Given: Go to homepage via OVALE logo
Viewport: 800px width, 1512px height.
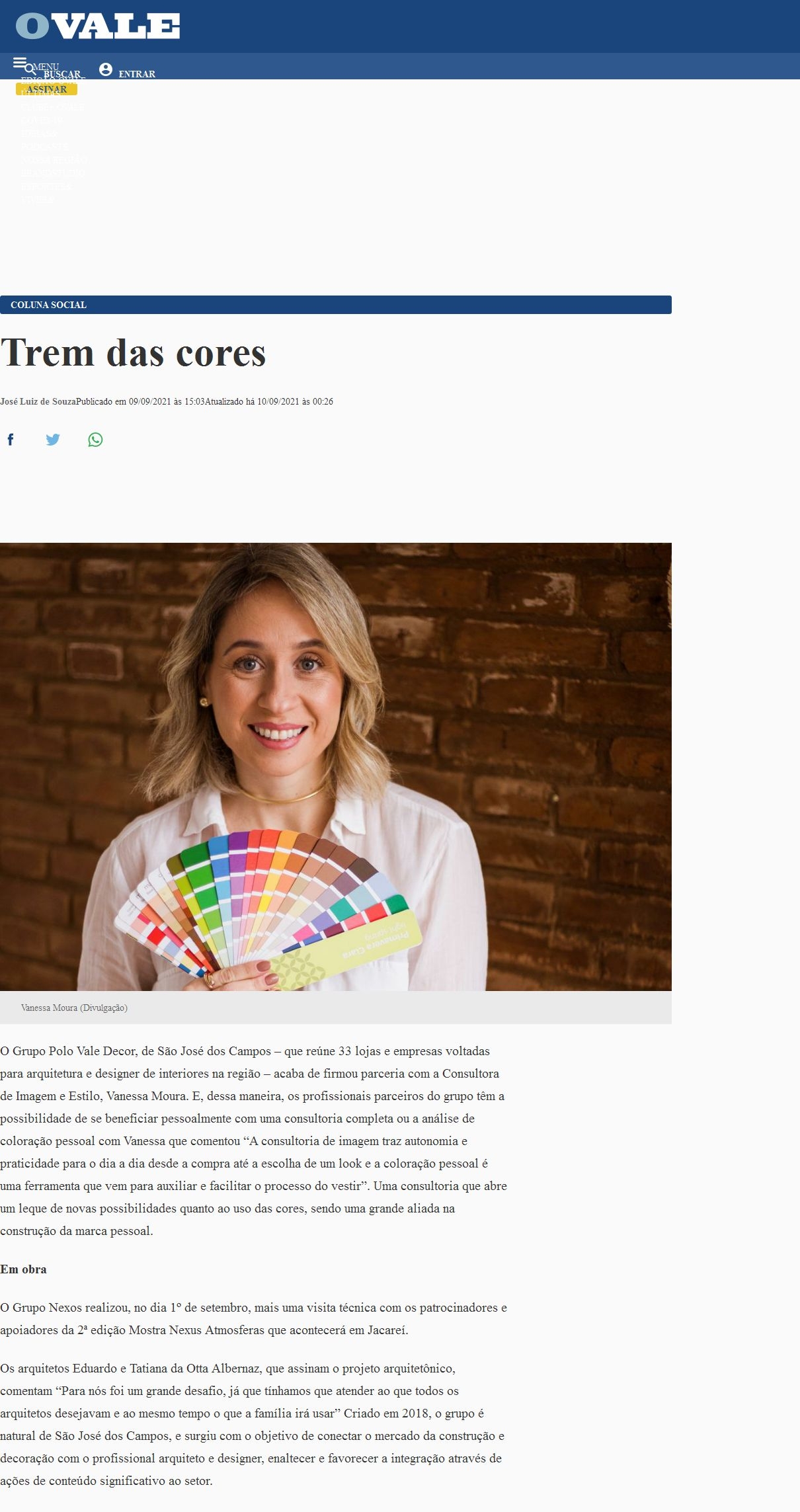Looking at the screenshot, I should [98, 26].
